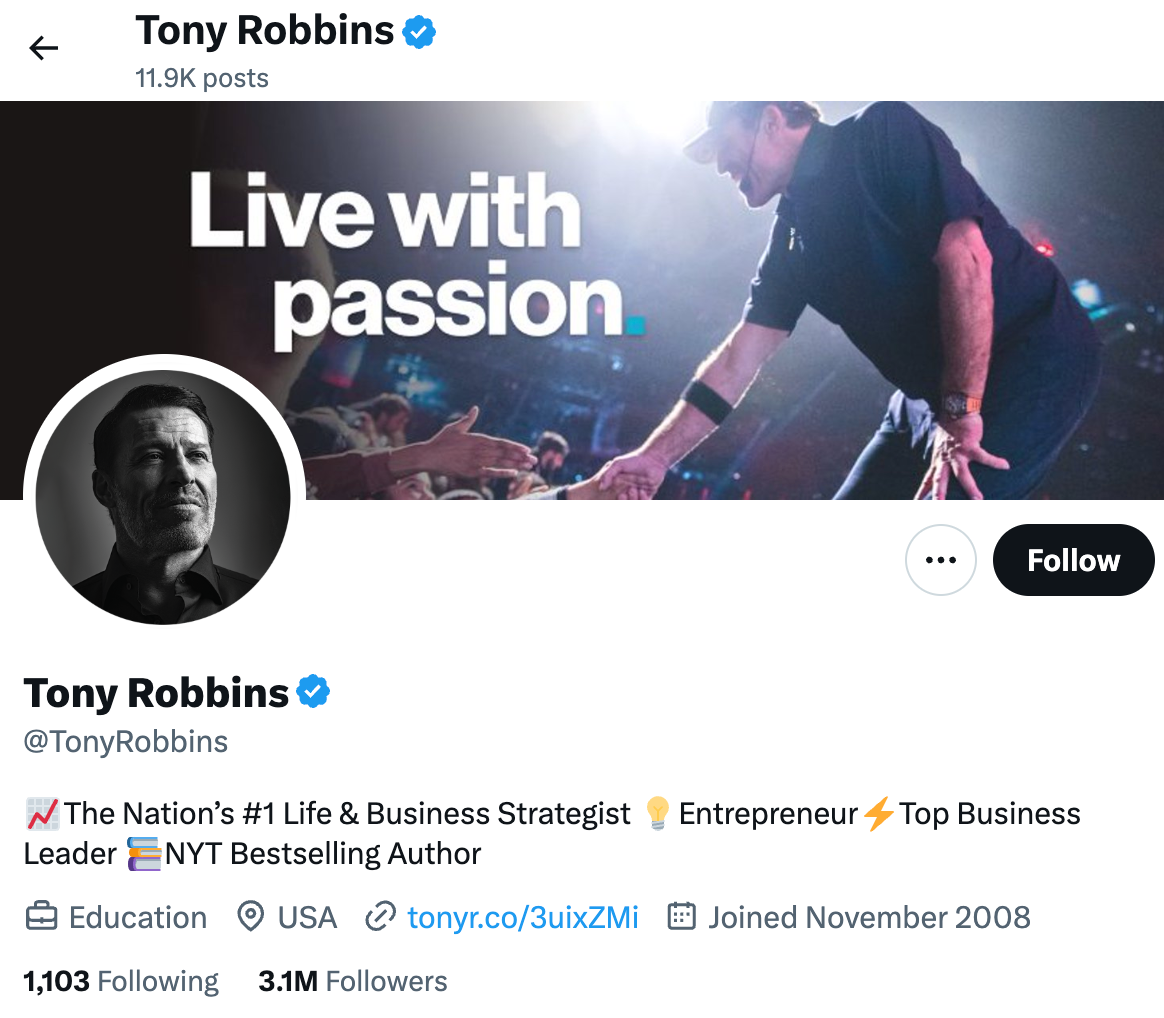Viewport: 1164px width, 1018px height.
Task: Click the lightning emoji before Top Business Leader
Action: pyautogui.click(x=878, y=813)
